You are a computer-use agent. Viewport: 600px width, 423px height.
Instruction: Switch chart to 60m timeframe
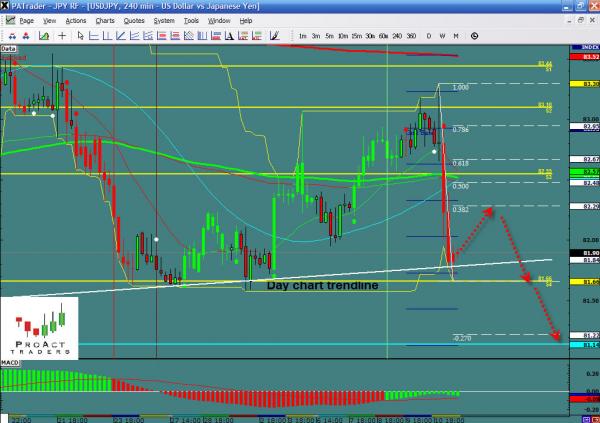[381, 35]
